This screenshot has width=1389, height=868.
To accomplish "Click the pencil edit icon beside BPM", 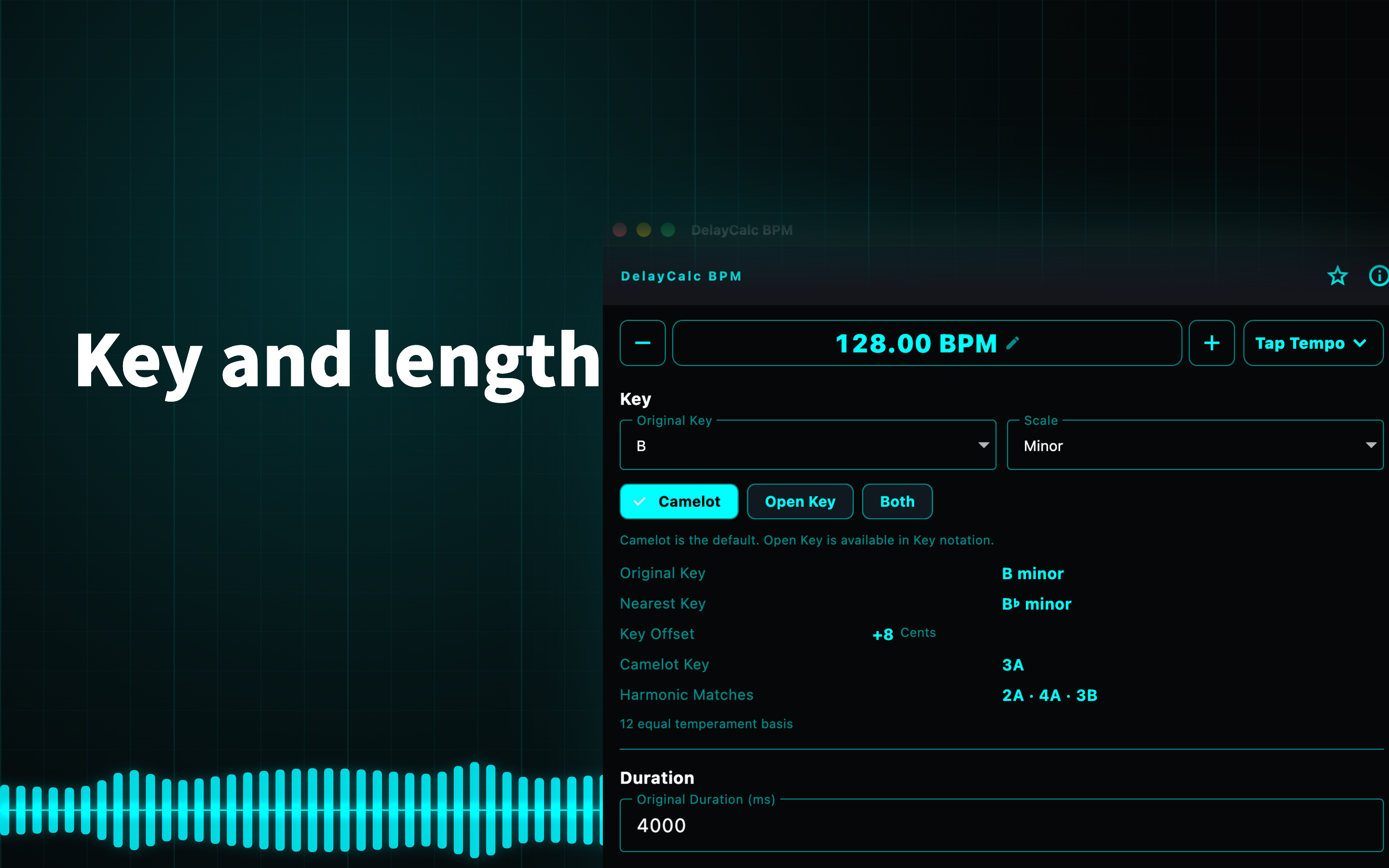I will [x=1012, y=343].
